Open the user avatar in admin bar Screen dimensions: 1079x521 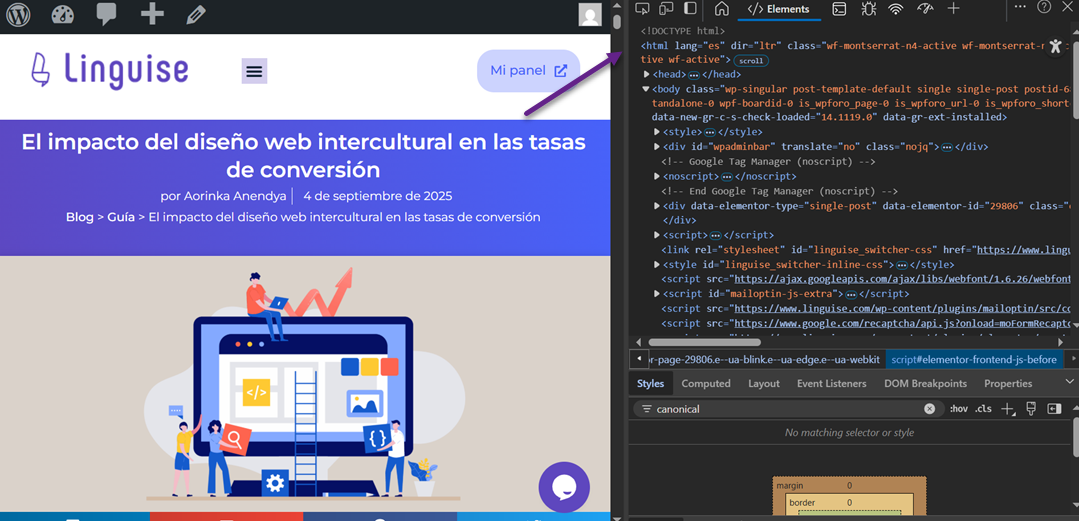590,15
